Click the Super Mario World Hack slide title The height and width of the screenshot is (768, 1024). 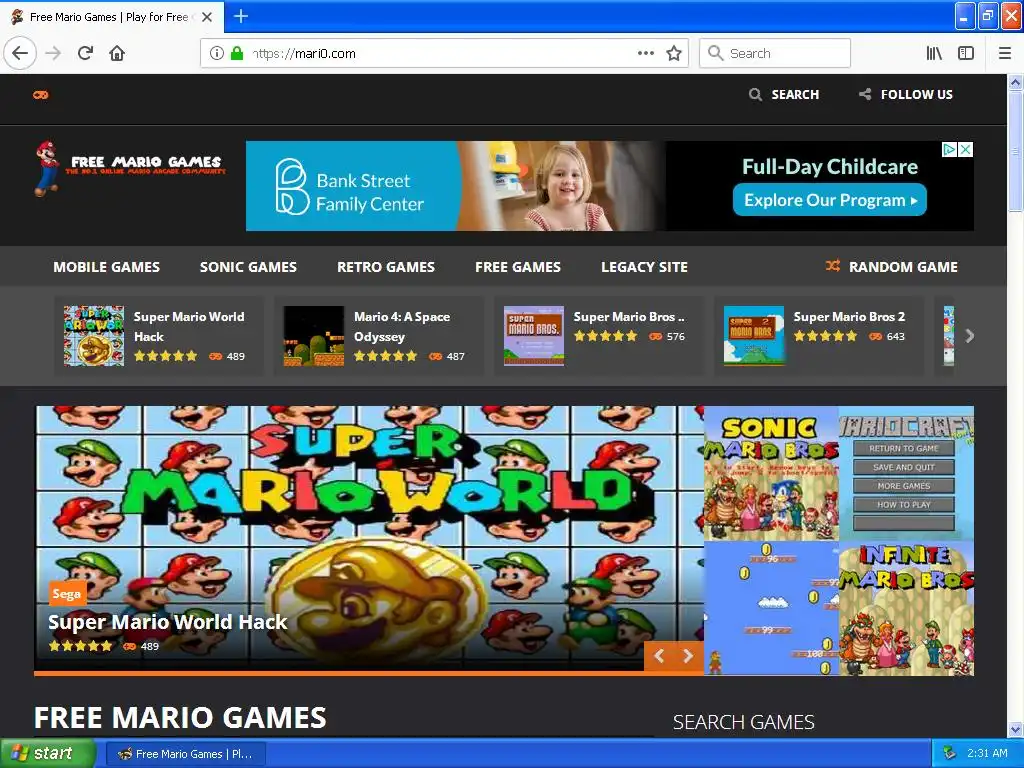tap(168, 622)
